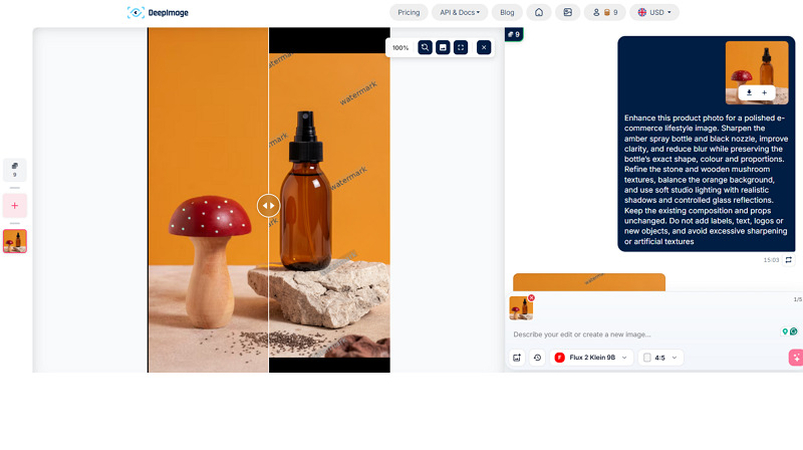Open the USD currency dropdown
Image resolution: width=803 pixels, height=450 pixels.
[654, 12]
